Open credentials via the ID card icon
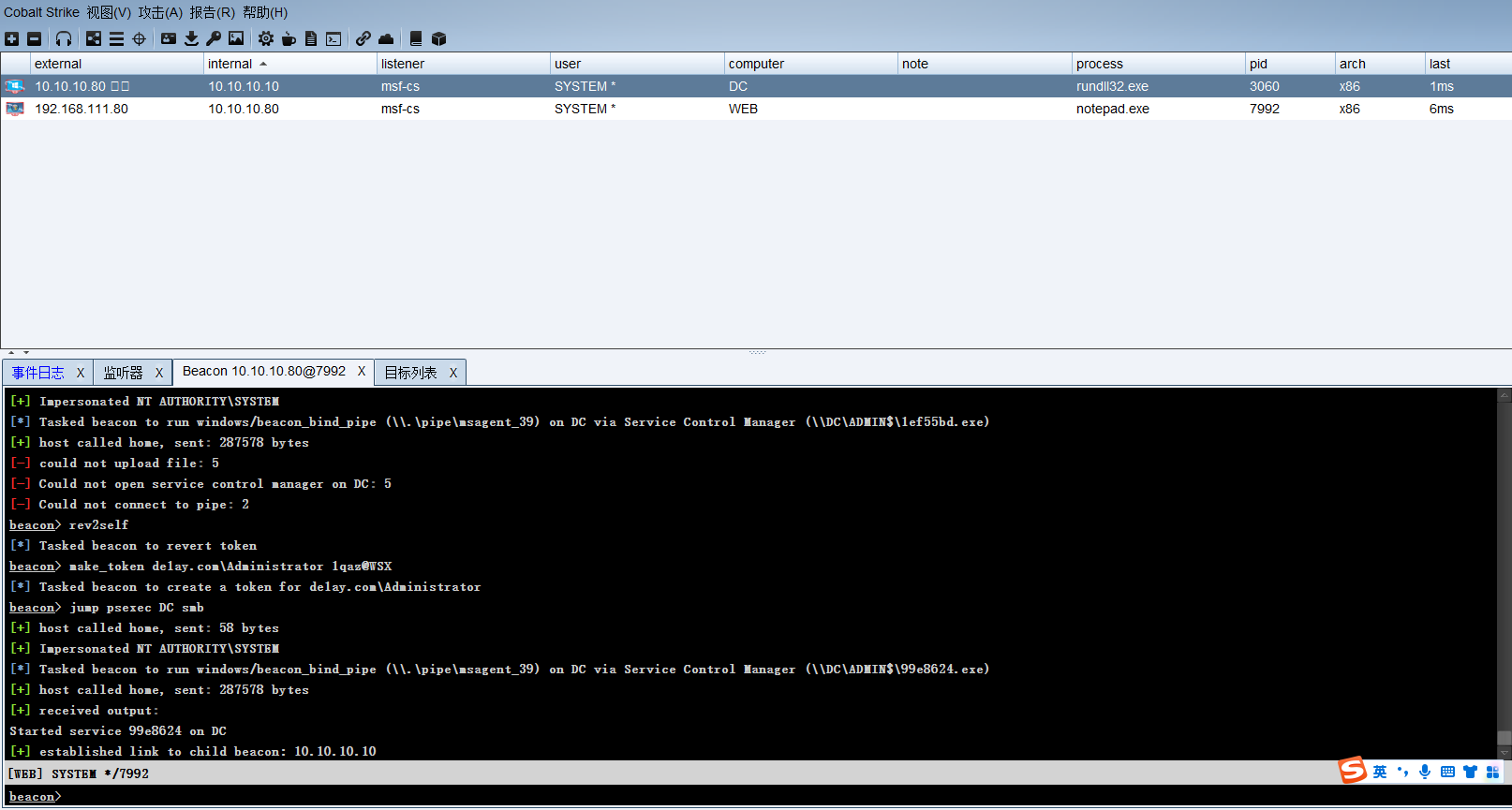This screenshot has height=810, width=1512. pyautogui.click(x=169, y=38)
